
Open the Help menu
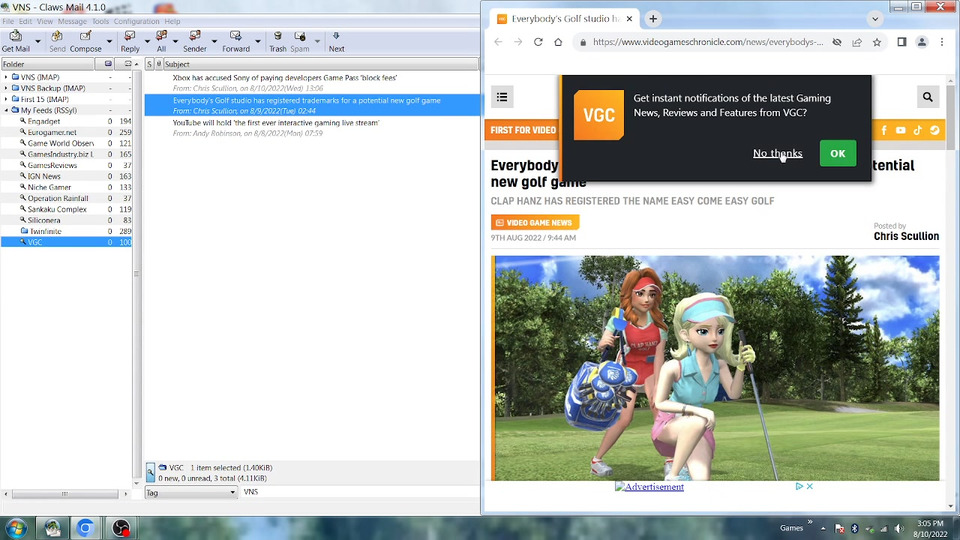(x=172, y=21)
